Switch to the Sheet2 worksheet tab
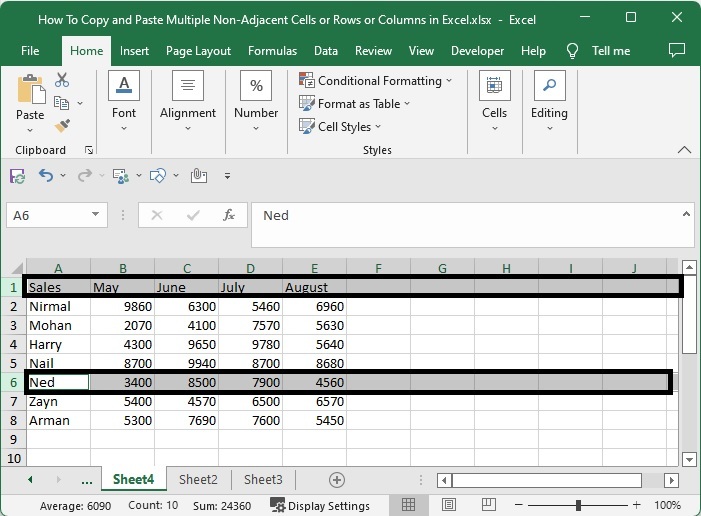The width and height of the screenshot is (701, 516). [198, 480]
